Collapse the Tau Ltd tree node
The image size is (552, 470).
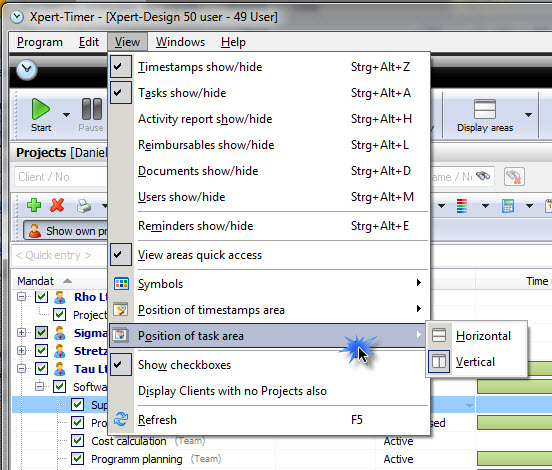point(21,369)
